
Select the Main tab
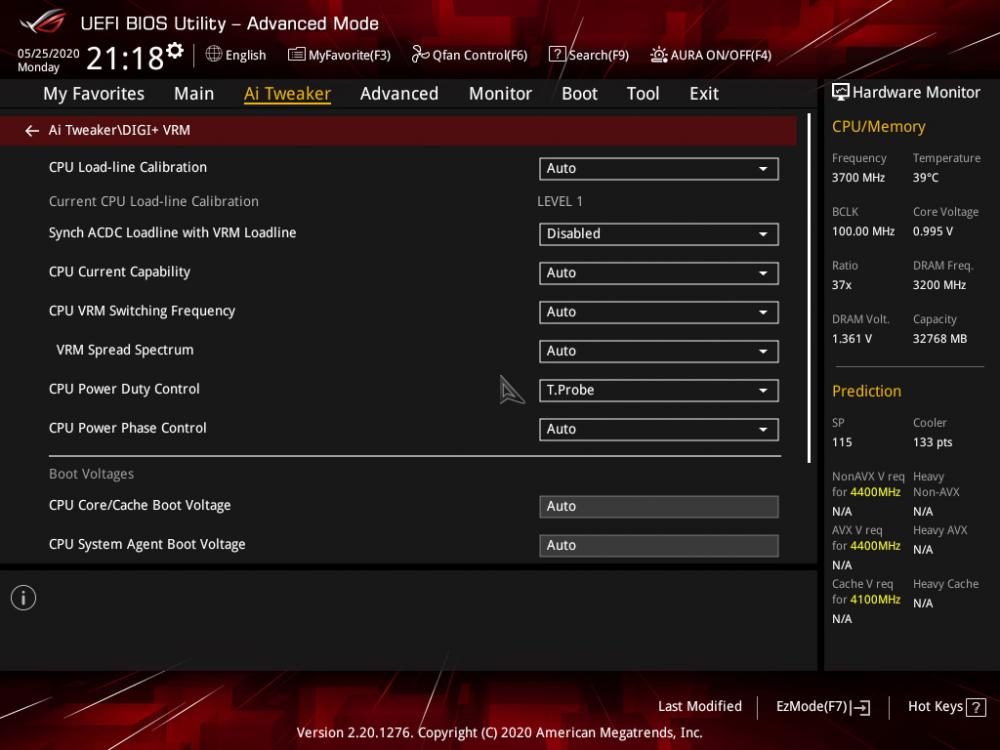[x=194, y=94]
